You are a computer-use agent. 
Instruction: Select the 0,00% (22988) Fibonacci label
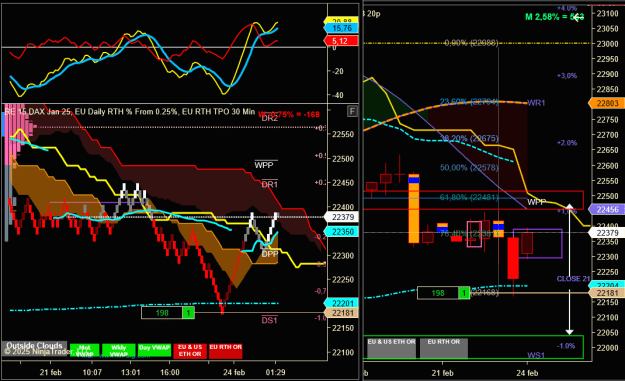(471, 43)
